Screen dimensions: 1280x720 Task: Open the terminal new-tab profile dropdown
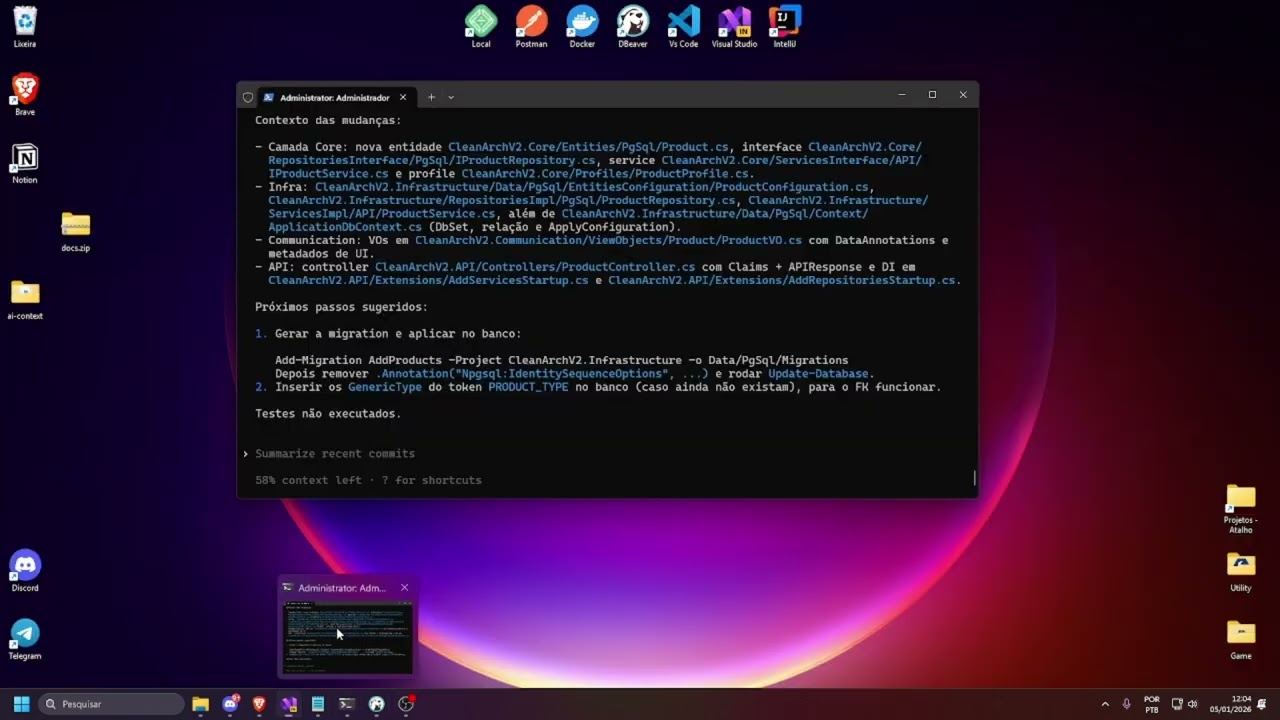[x=451, y=98]
